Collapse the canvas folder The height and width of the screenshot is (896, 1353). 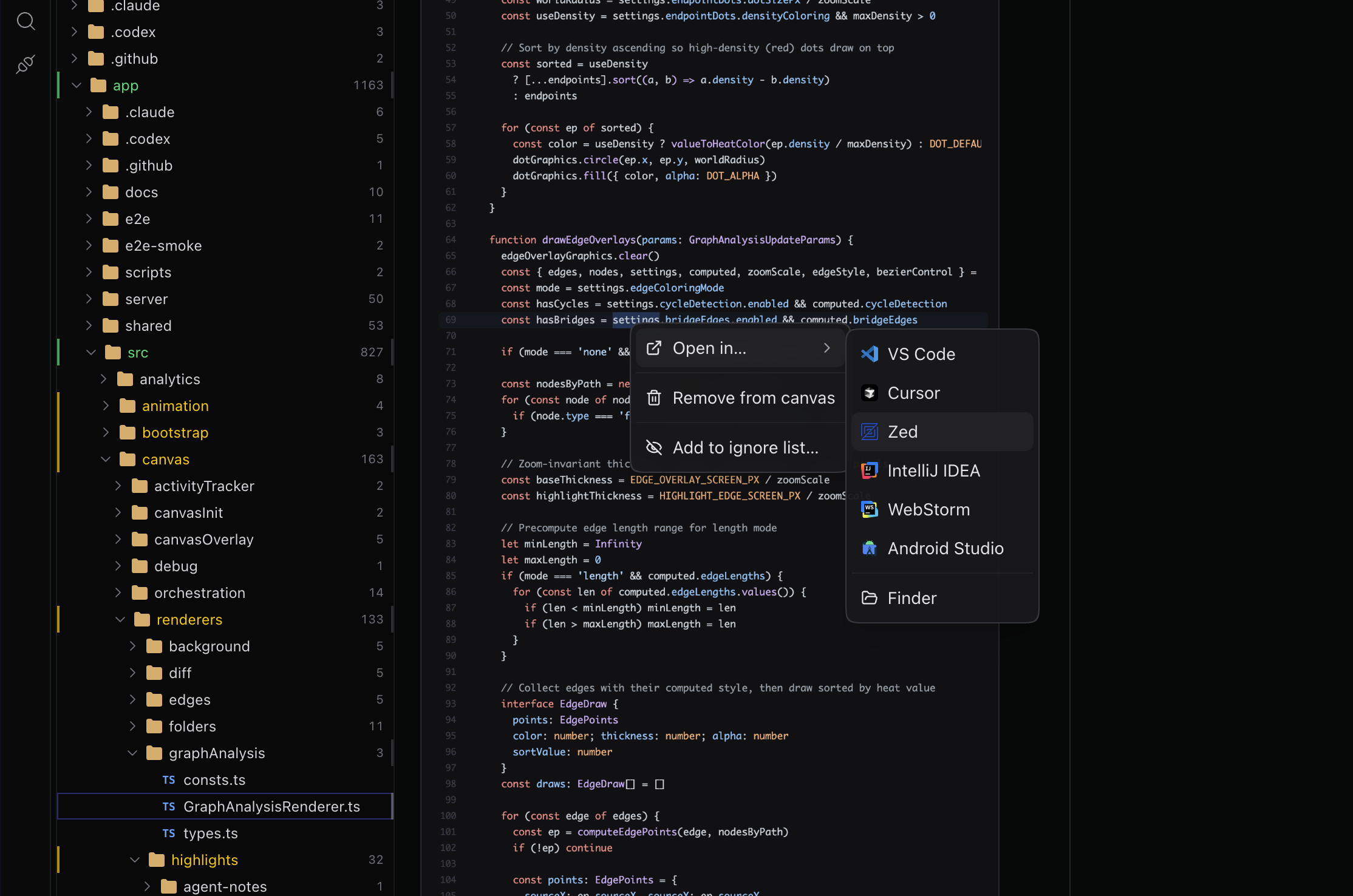click(x=106, y=460)
